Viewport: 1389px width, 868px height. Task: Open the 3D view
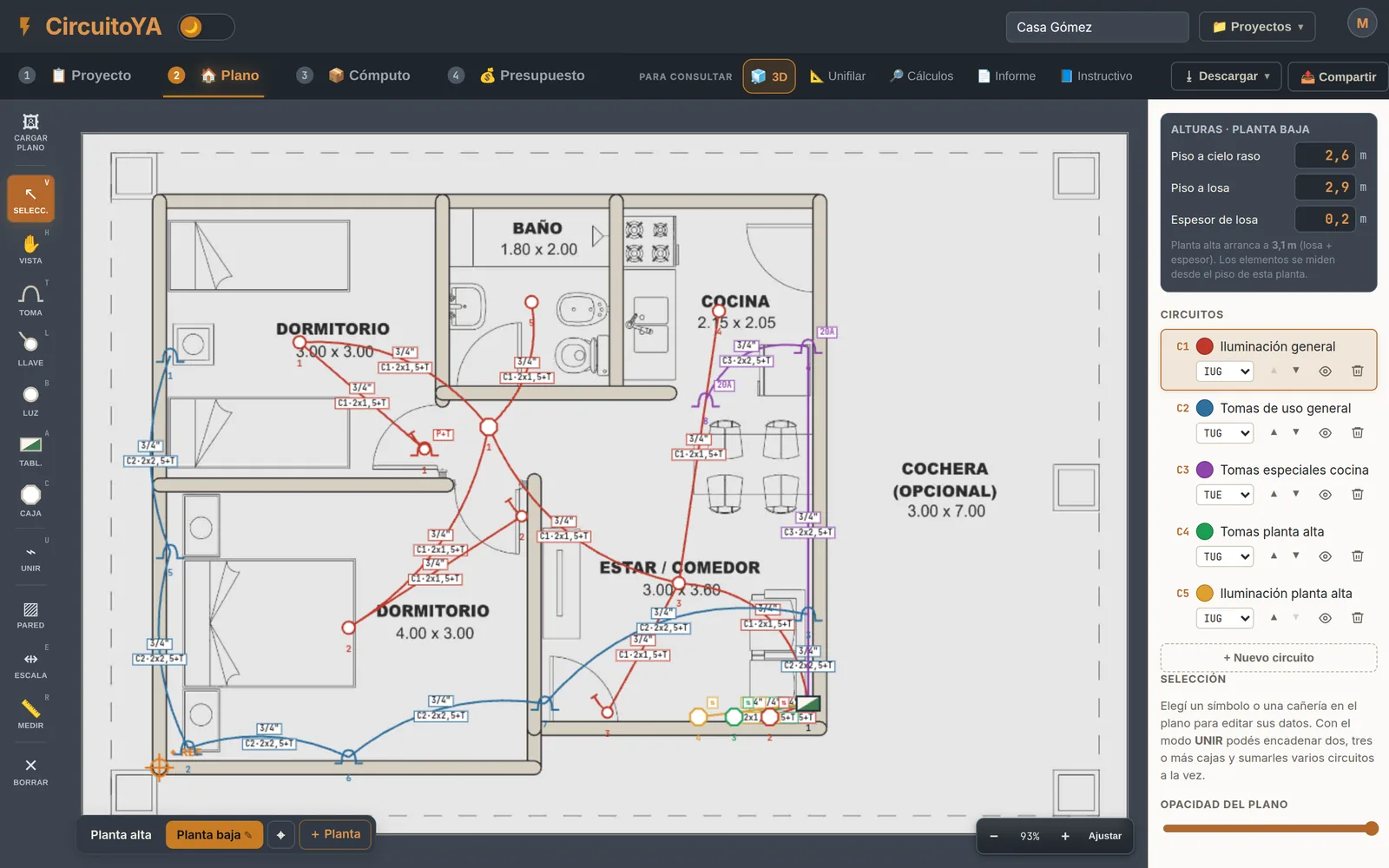(769, 76)
